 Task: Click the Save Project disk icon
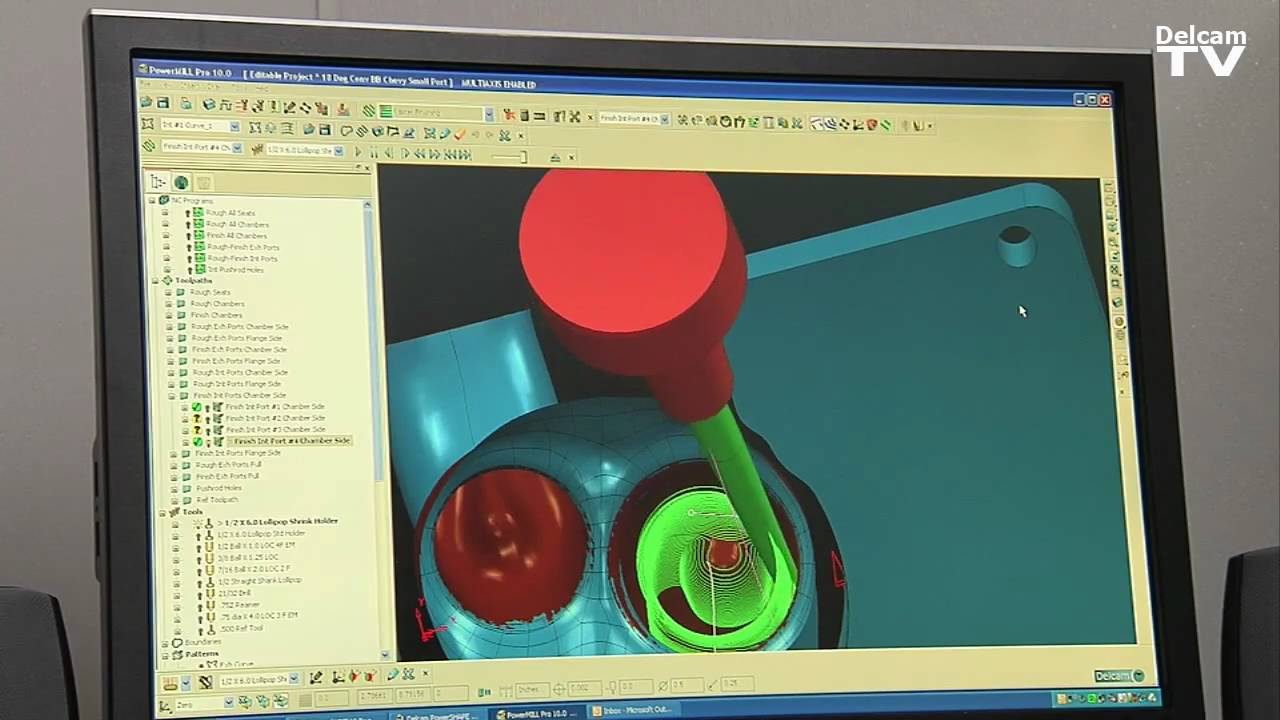[x=163, y=103]
